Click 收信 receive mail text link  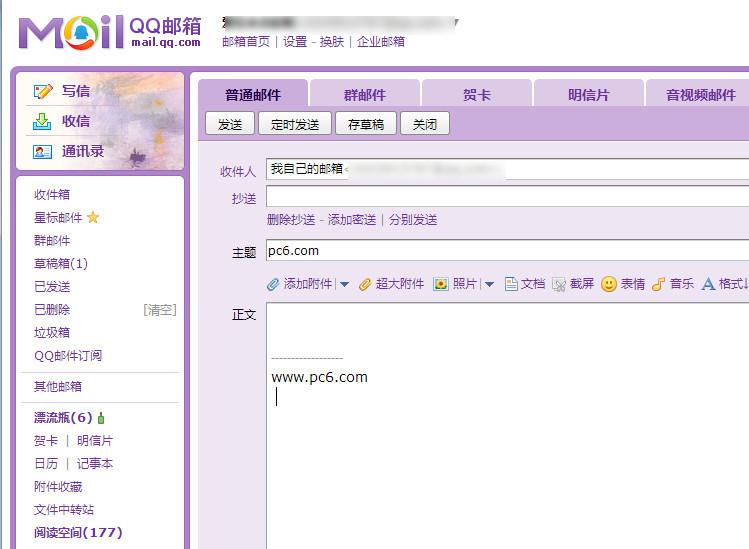pos(75,121)
